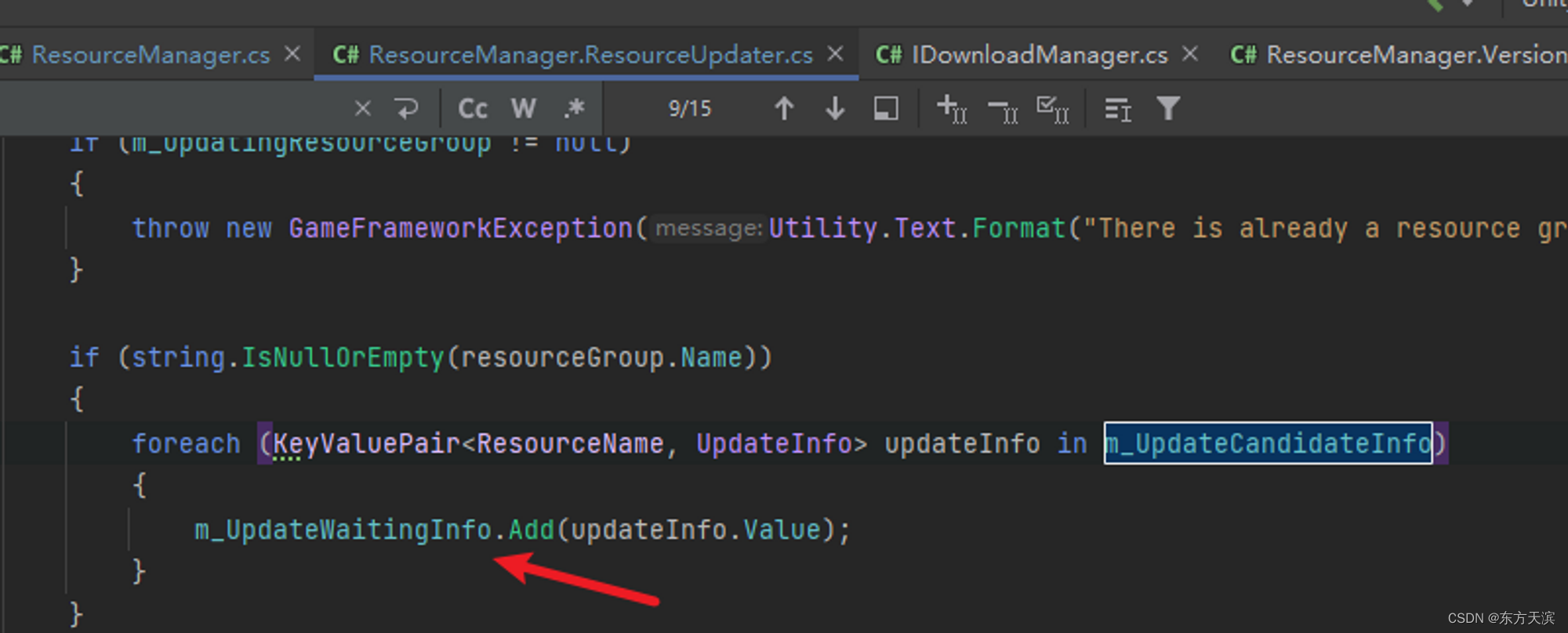Click m_UpdateWaitingInfo in the Add line

[x=343, y=530]
